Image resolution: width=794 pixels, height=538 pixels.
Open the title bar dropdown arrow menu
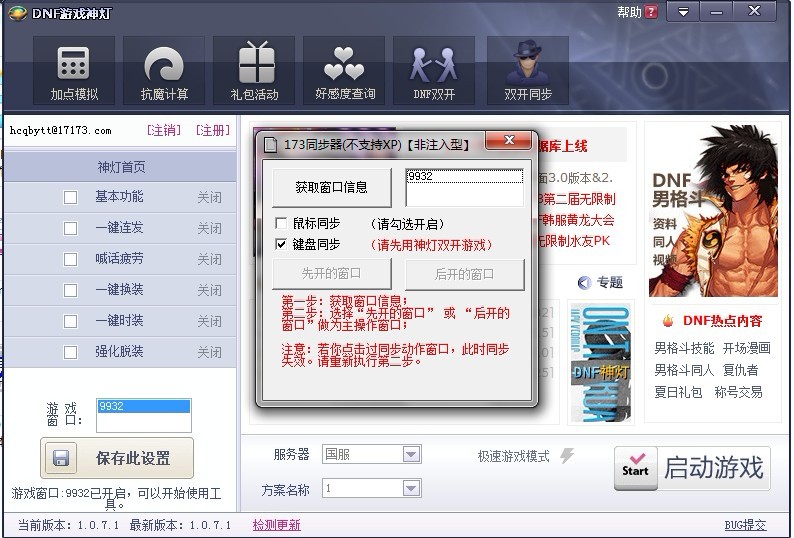point(683,13)
